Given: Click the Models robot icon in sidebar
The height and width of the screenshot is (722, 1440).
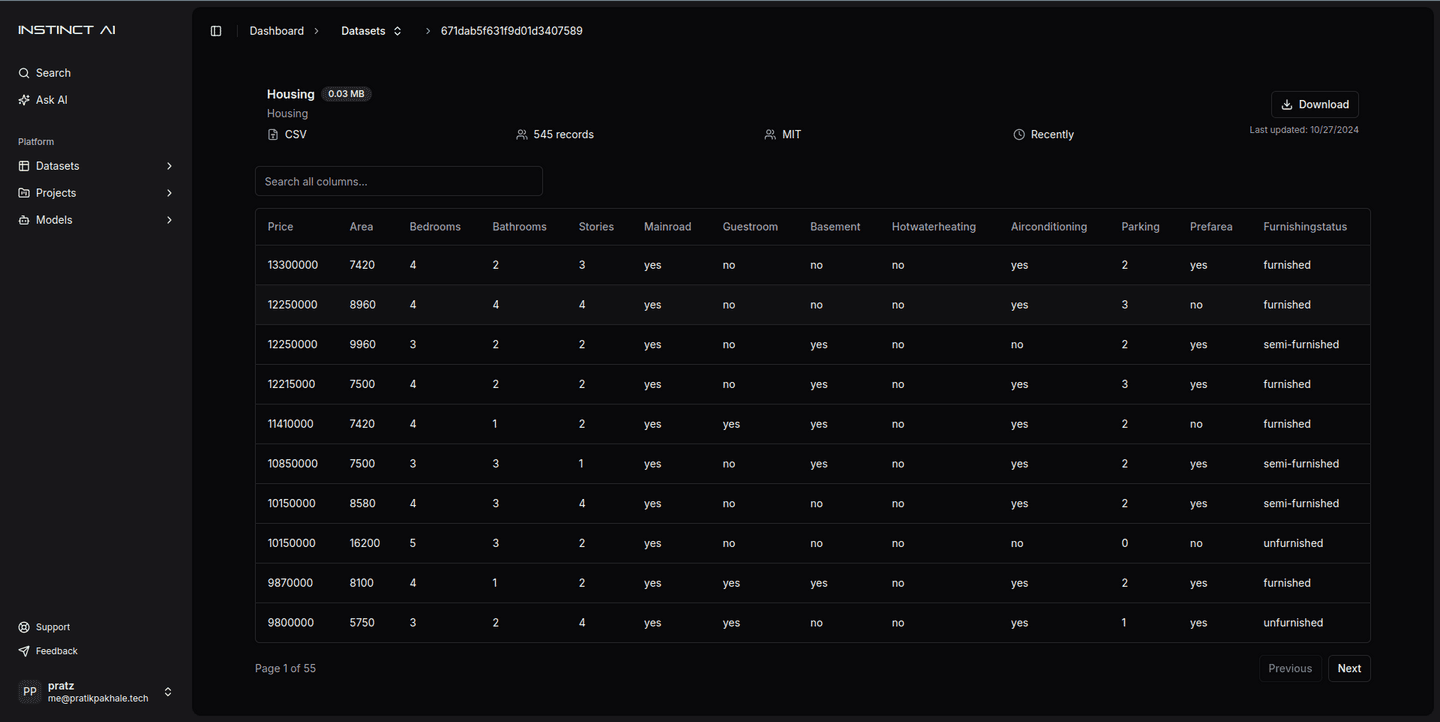Looking at the screenshot, I should coord(24,220).
